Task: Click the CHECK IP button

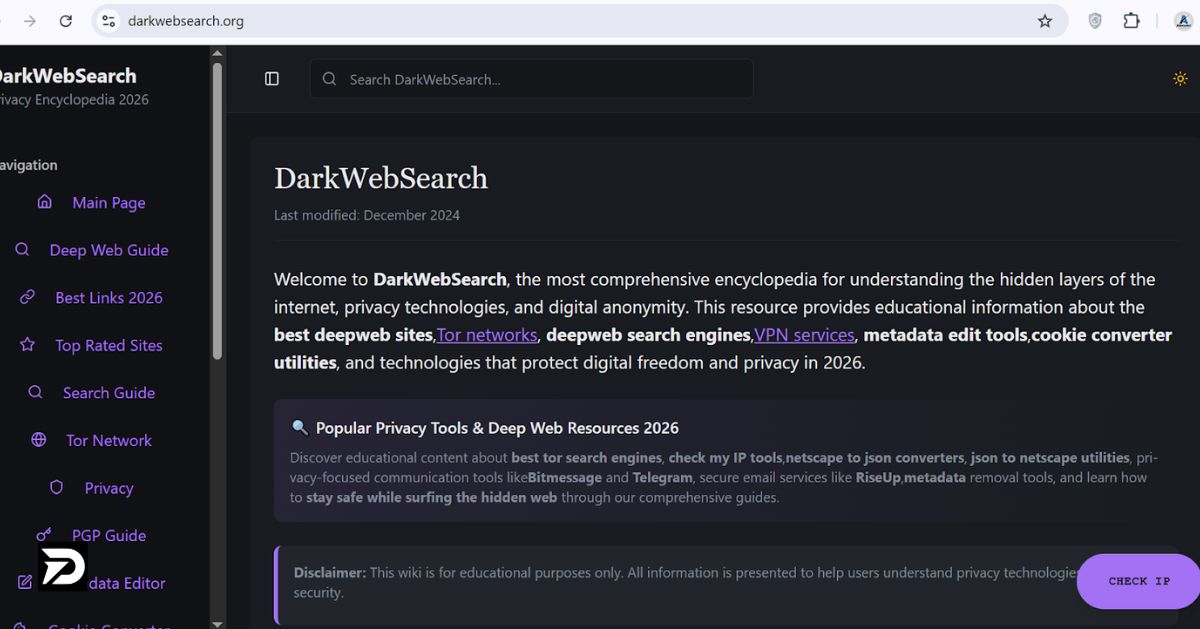Action: [x=1139, y=581]
